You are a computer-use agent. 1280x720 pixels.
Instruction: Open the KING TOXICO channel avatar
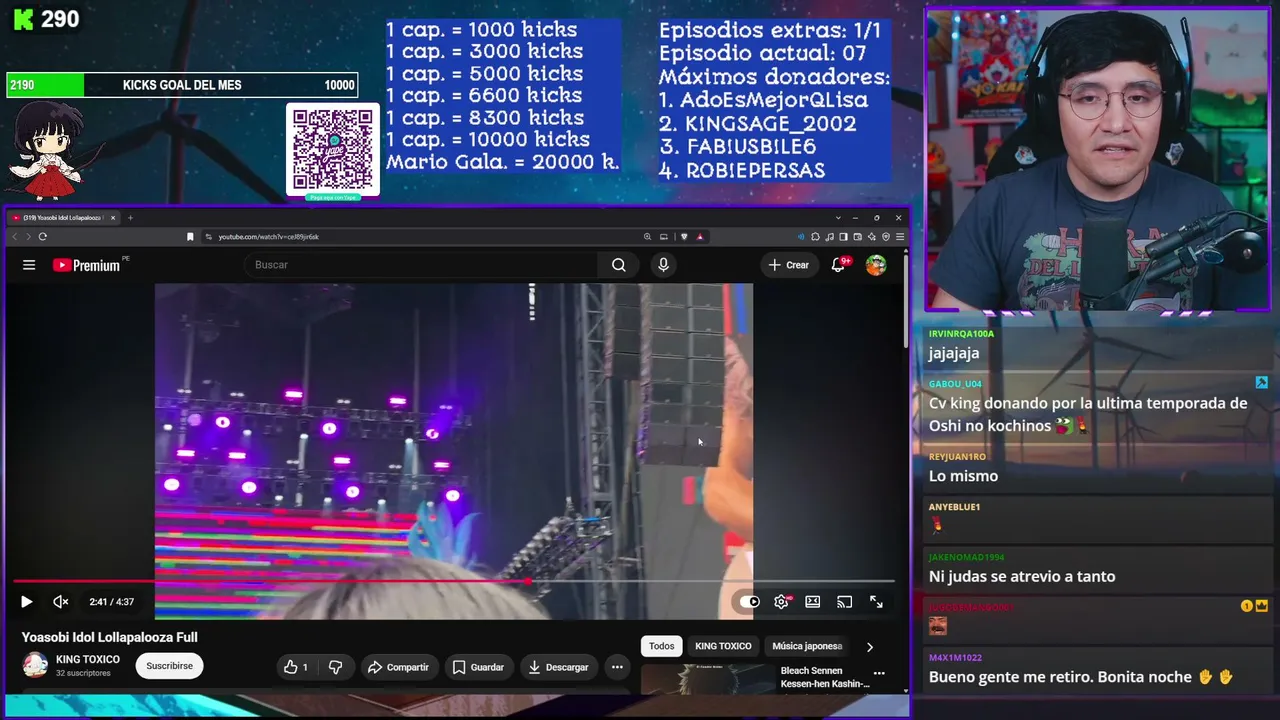click(x=35, y=665)
